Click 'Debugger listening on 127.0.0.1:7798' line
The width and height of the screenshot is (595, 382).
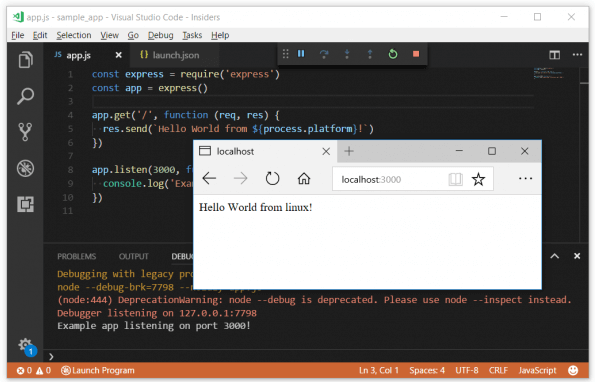pyautogui.click(x=157, y=313)
